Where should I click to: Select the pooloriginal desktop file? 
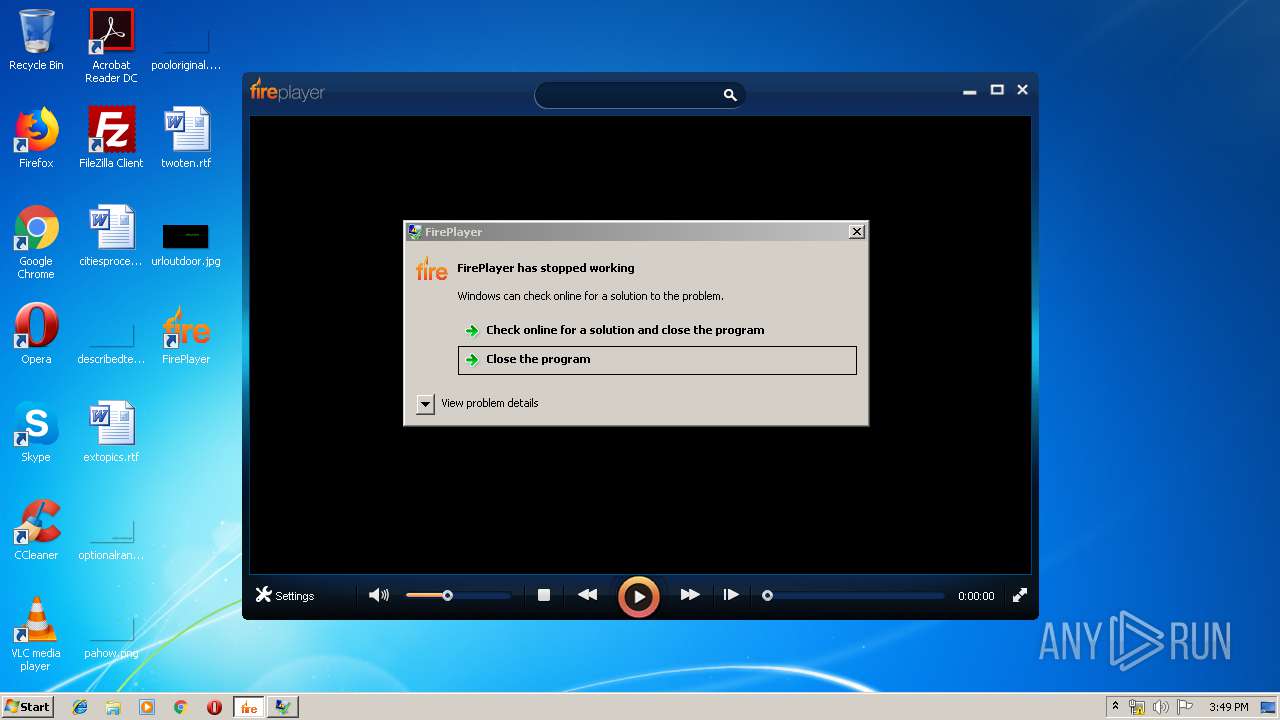pyautogui.click(x=186, y=50)
